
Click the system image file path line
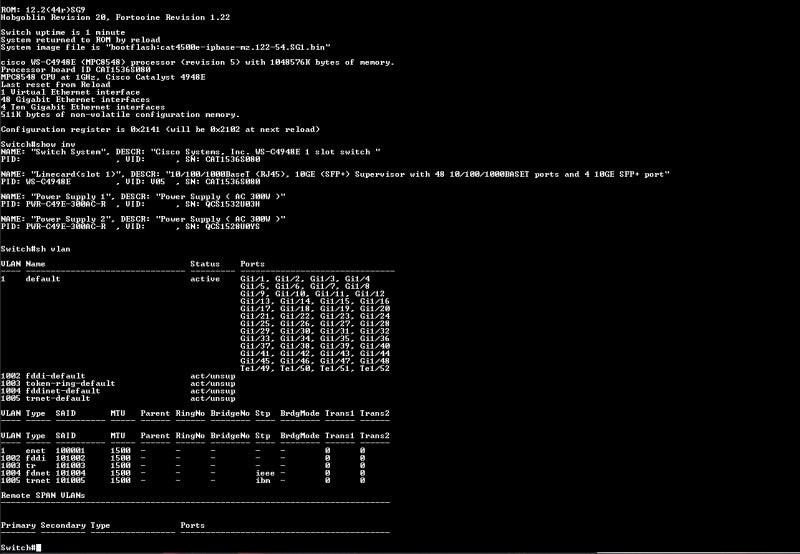pyautogui.click(x=166, y=47)
